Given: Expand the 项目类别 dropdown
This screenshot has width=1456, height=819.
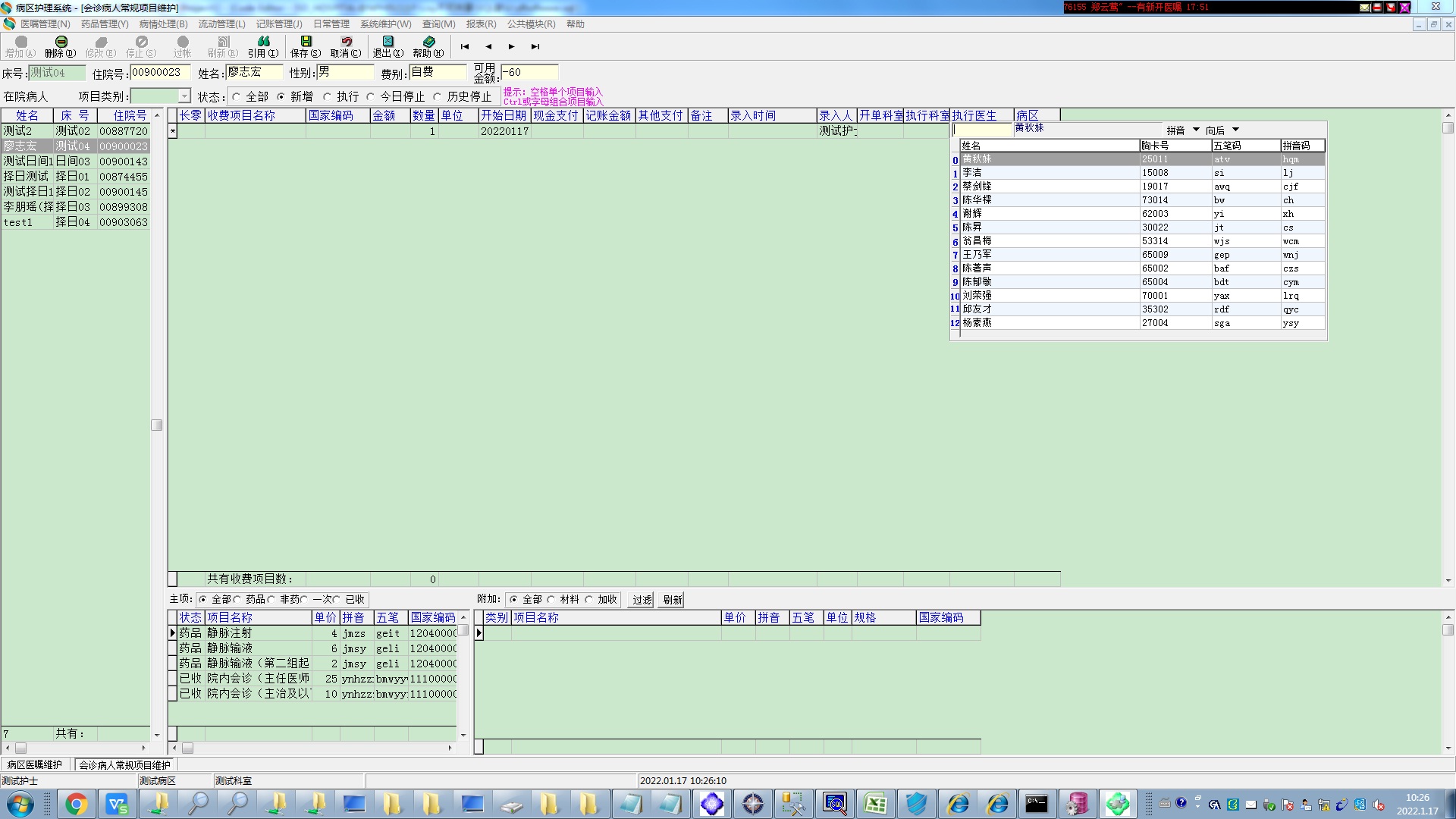Looking at the screenshot, I should tap(184, 96).
